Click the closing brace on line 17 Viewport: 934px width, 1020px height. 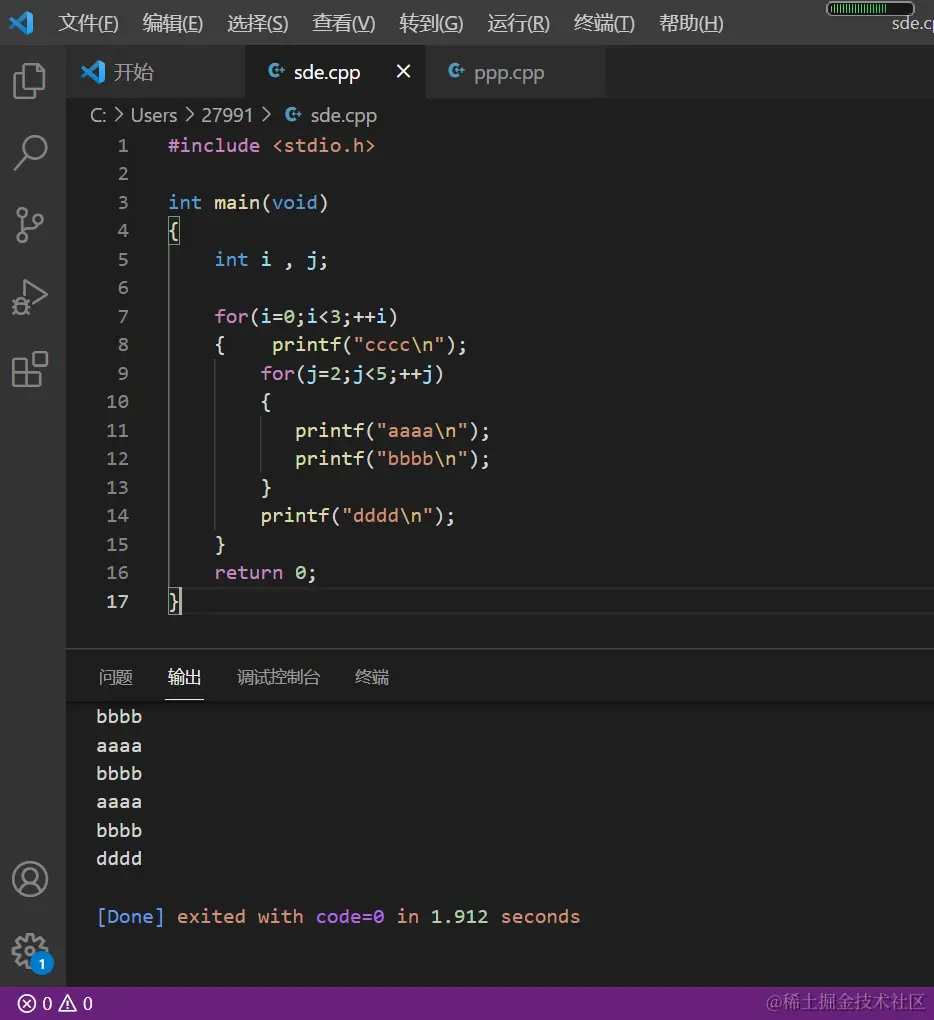coord(174,601)
